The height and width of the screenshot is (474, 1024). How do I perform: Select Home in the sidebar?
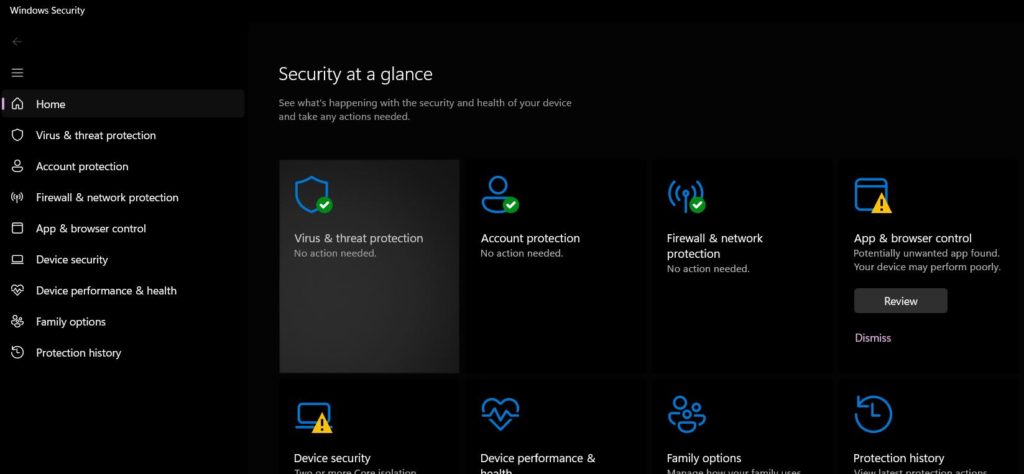50,104
